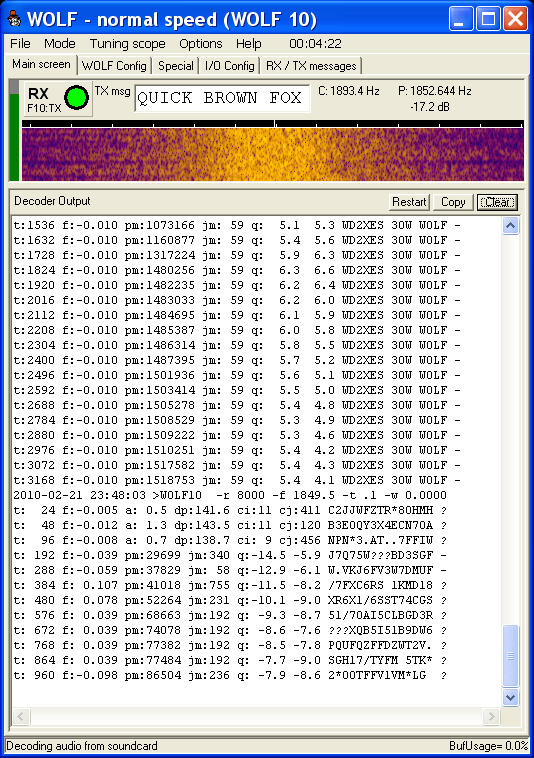The height and width of the screenshot is (758, 534).
Task: Open the Options menu
Action: click(201, 44)
